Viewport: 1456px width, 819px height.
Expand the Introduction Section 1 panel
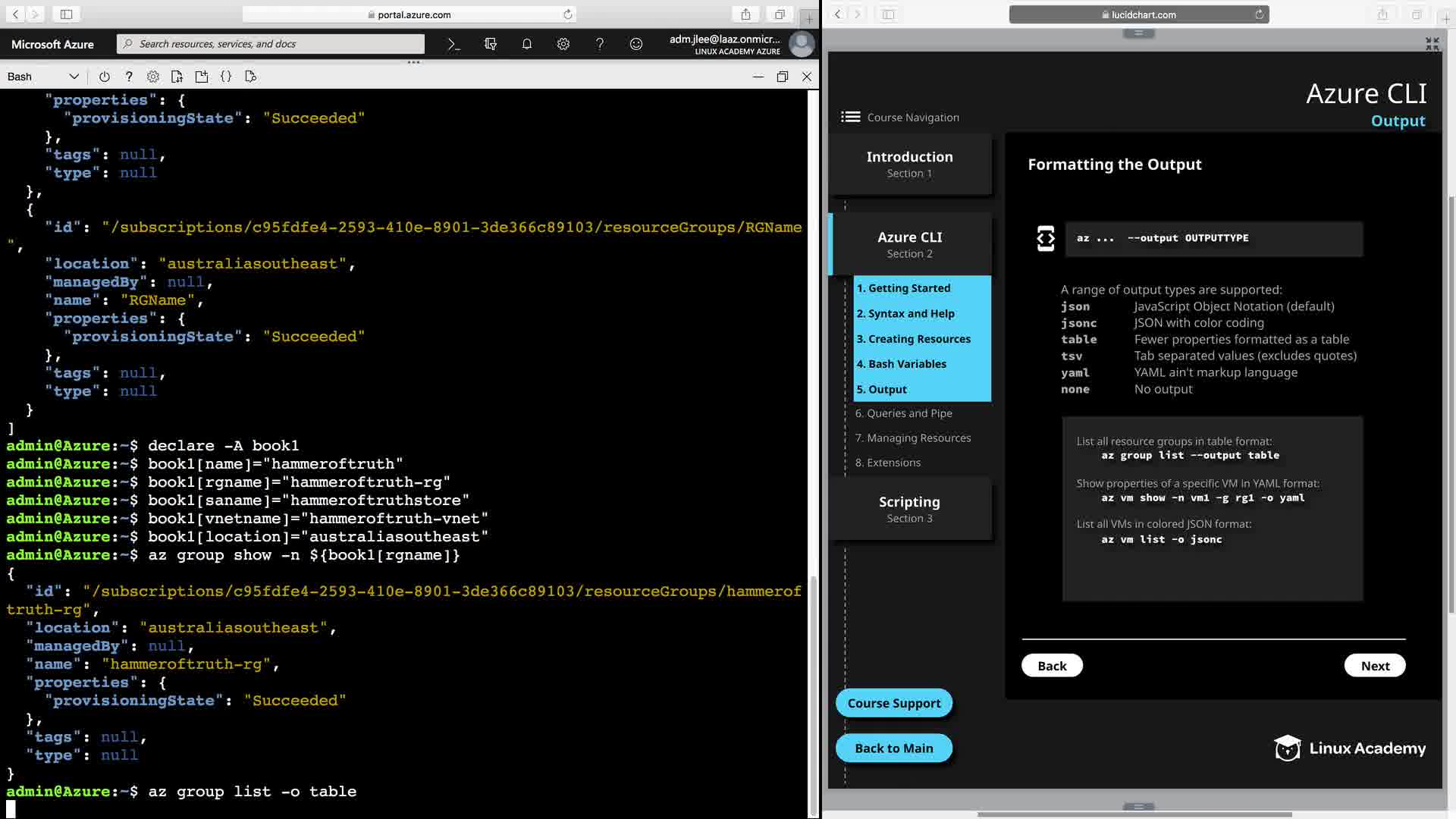coord(909,164)
